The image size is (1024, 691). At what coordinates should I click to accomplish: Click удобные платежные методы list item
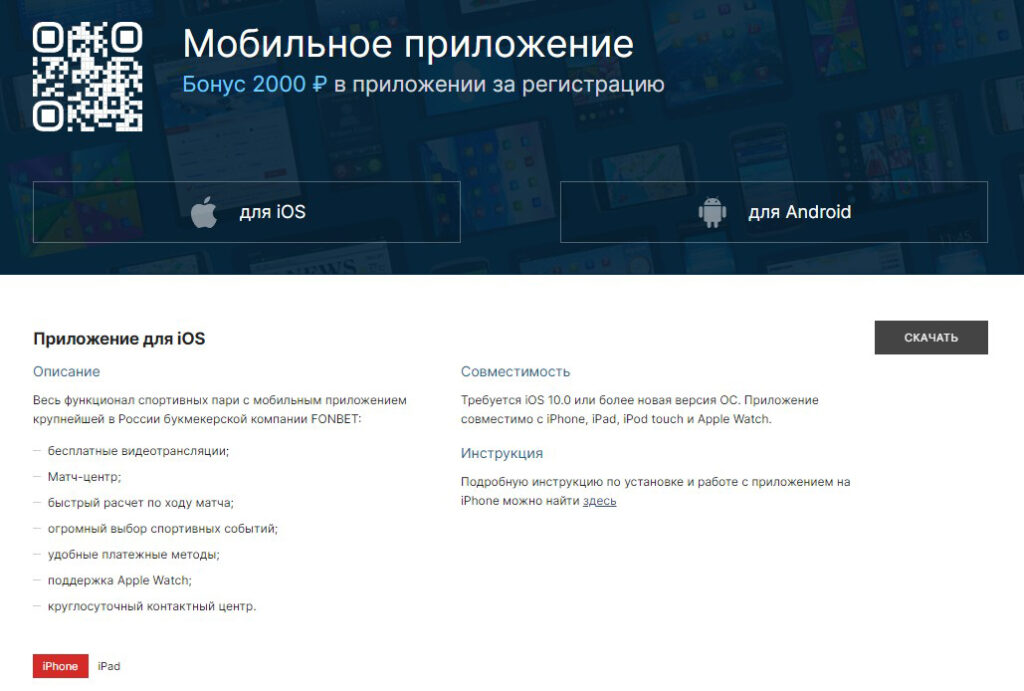click(134, 554)
